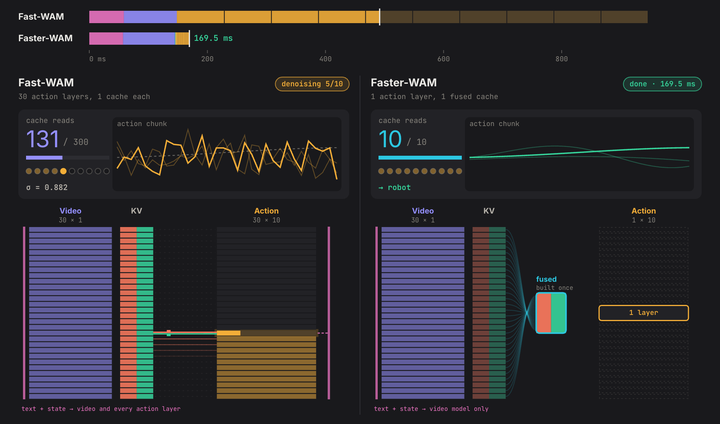Screen dimensions: 720x424
Task: Click the 'Action' heading labeled '30 × 10'
Action: click(x=266, y=211)
